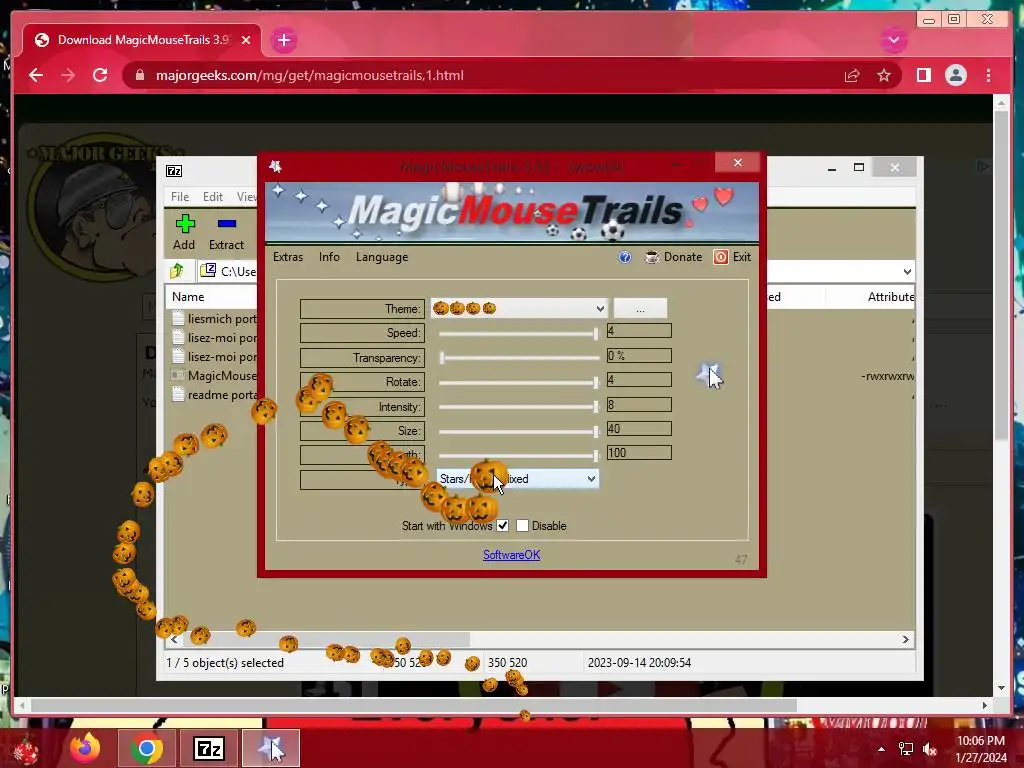
Task: Show hidden system tray icons
Action: click(881, 749)
